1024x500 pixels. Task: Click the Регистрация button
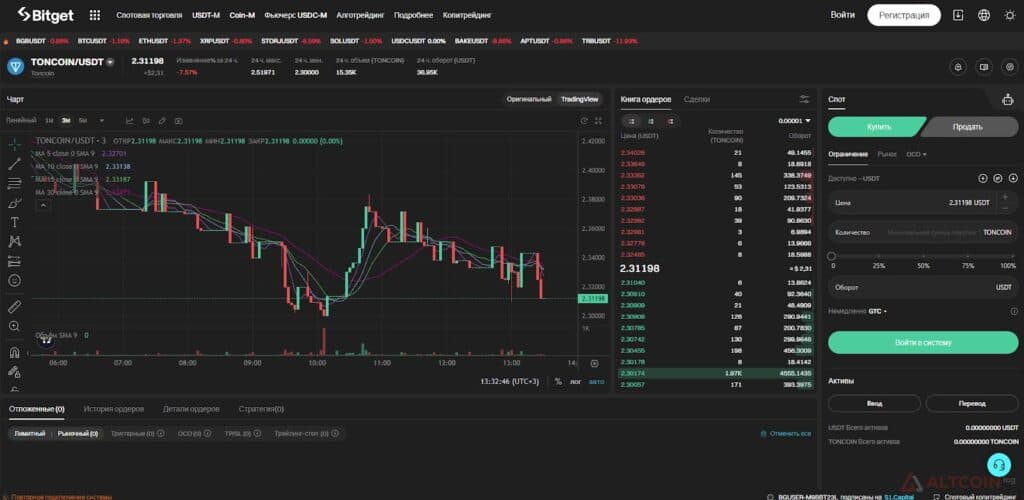tap(904, 15)
